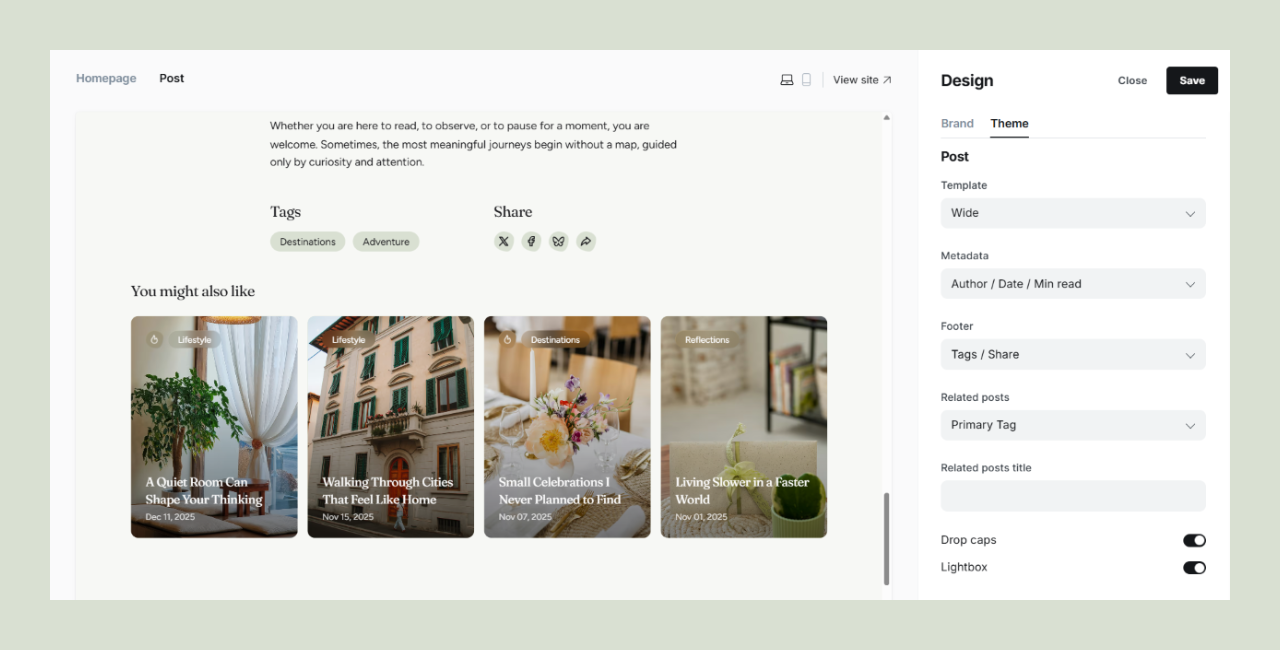Turn off the Lightbox toggle
Screen dimensions: 1280x650
(1194, 568)
